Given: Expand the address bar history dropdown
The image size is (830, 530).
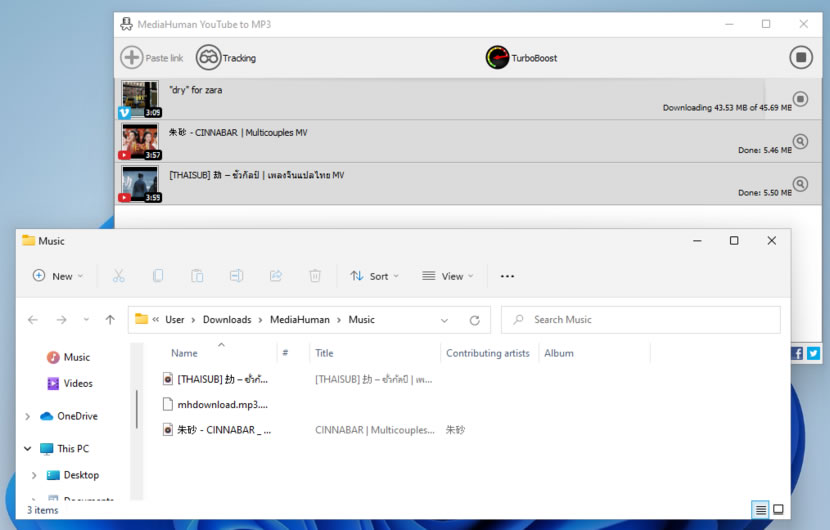Looking at the screenshot, I should [x=445, y=320].
